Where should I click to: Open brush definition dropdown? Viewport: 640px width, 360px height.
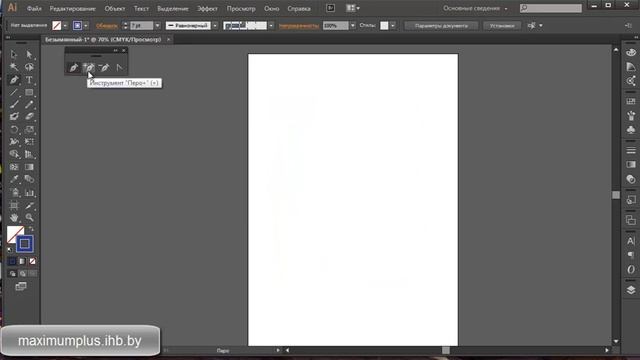(271, 26)
